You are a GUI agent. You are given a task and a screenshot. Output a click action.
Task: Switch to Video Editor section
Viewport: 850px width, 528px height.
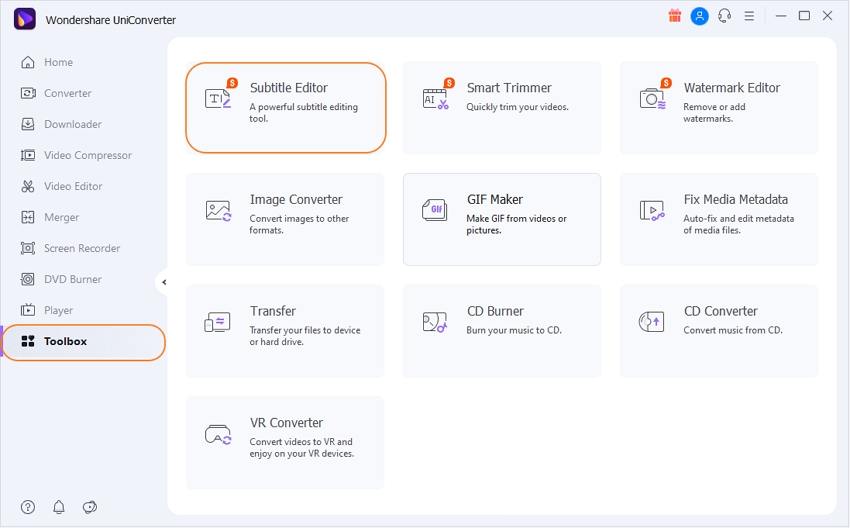73,186
